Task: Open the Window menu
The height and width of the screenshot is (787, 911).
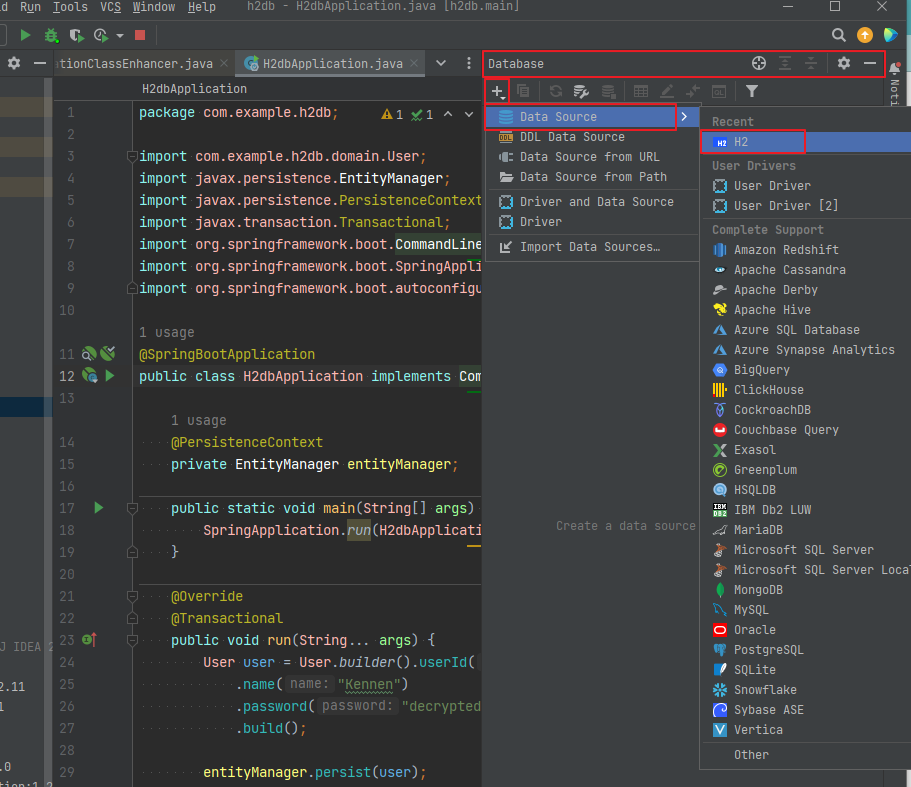Action: (x=153, y=7)
